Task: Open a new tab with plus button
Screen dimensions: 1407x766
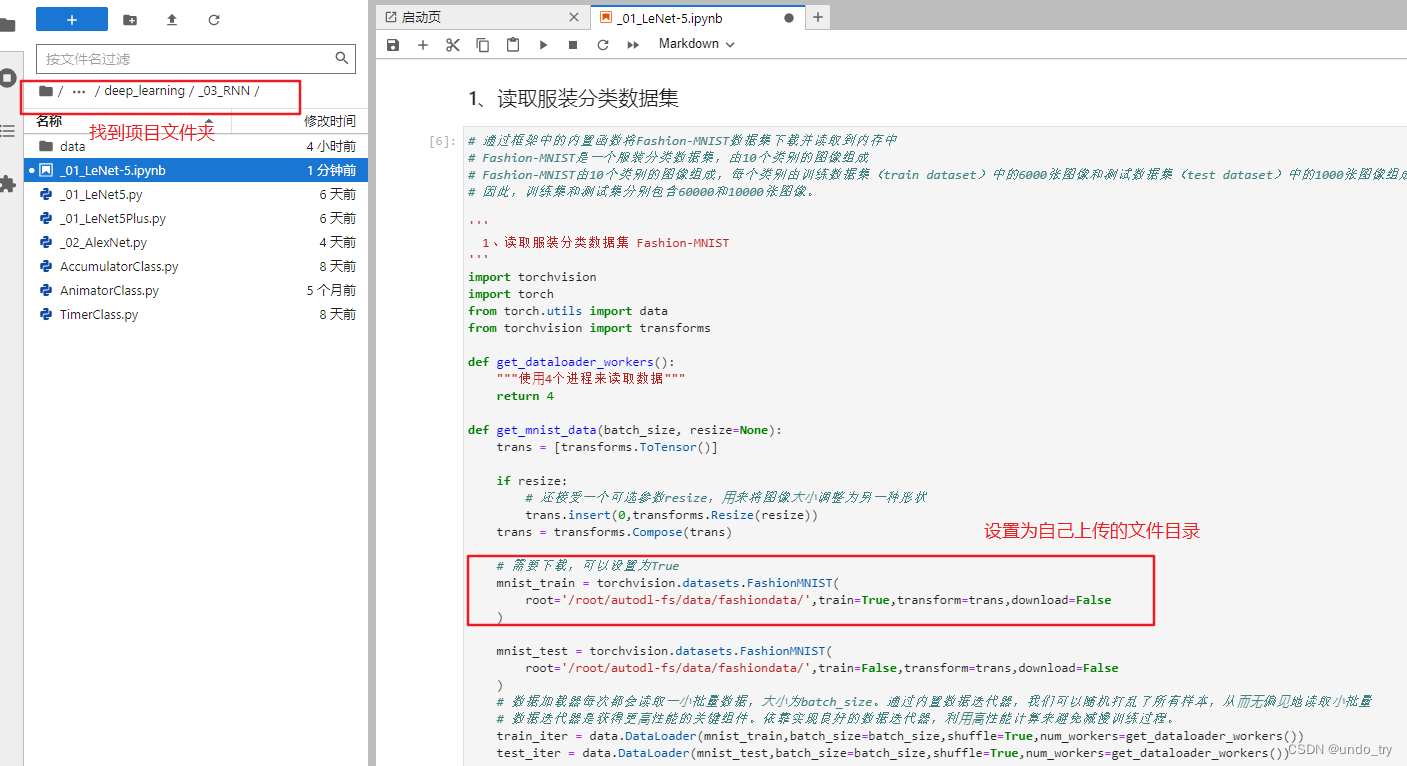Action: click(x=818, y=17)
